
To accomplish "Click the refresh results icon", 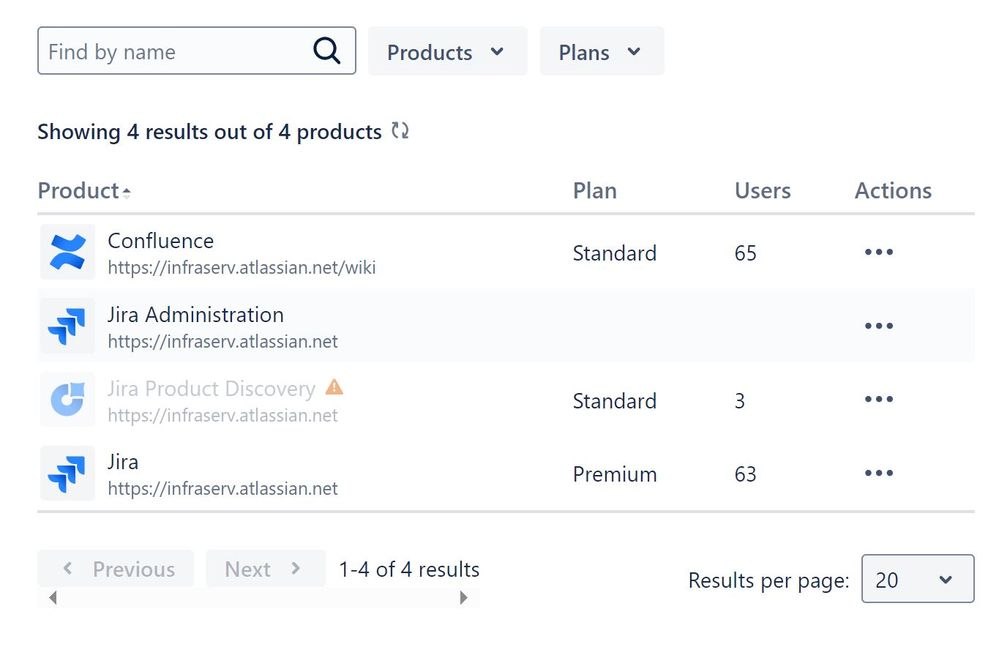I will (400, 131).
